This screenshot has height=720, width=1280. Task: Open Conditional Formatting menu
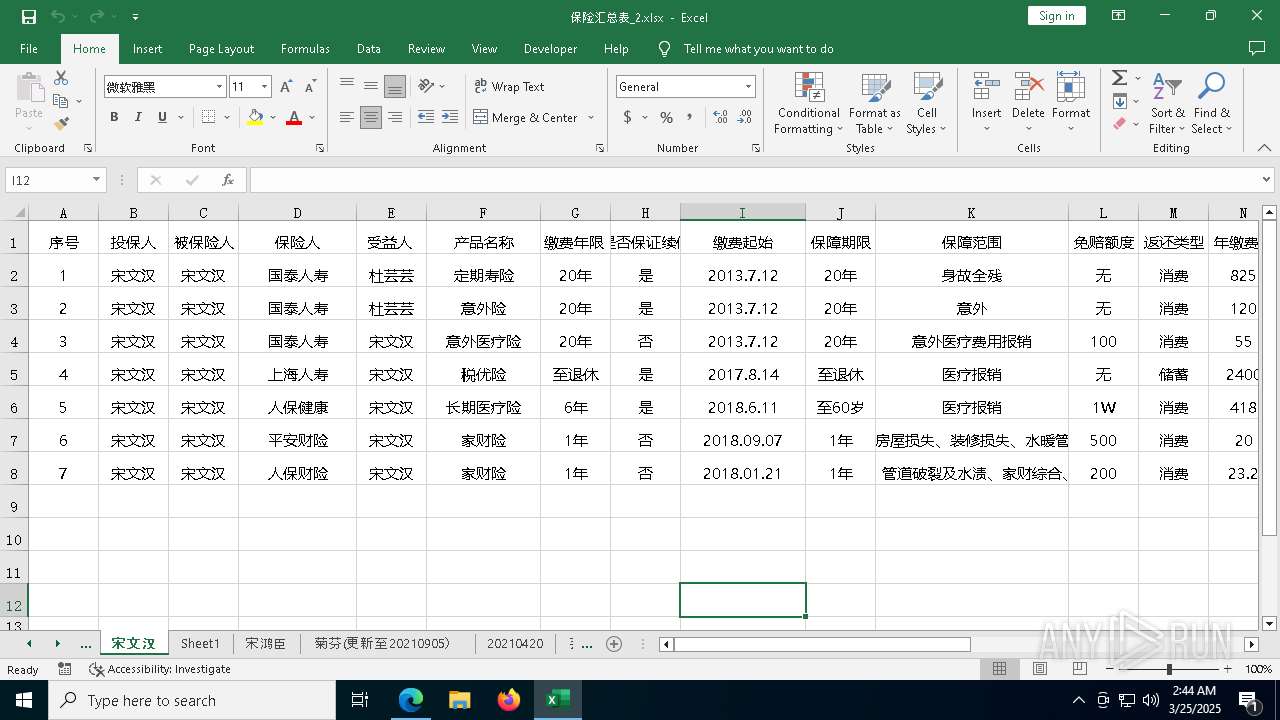pos(808,103)
